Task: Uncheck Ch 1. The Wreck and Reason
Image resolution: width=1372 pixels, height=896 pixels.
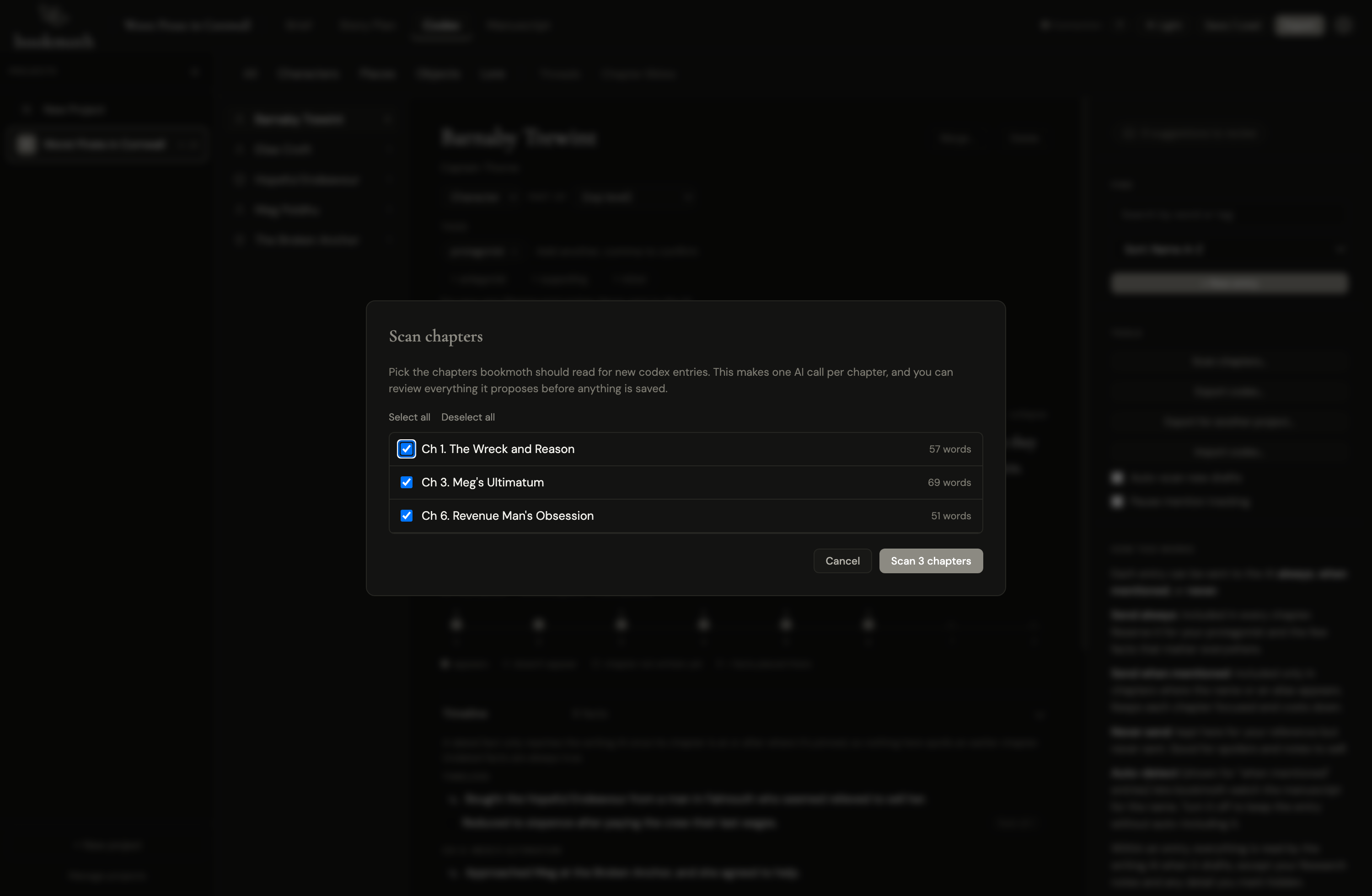Action: coord(407,449)
